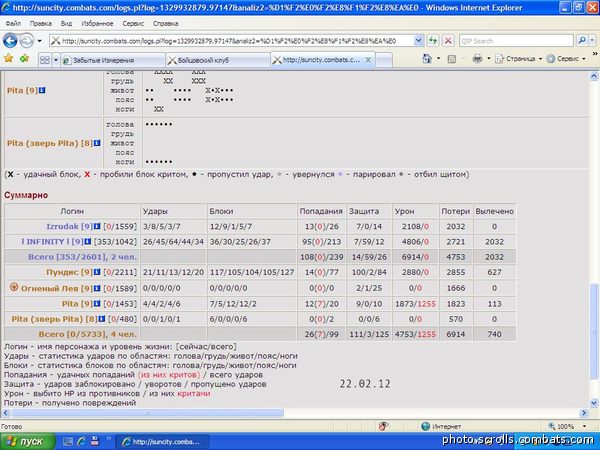Open the Избранное menu
600x450 pixels.
(x=97, y=23)
